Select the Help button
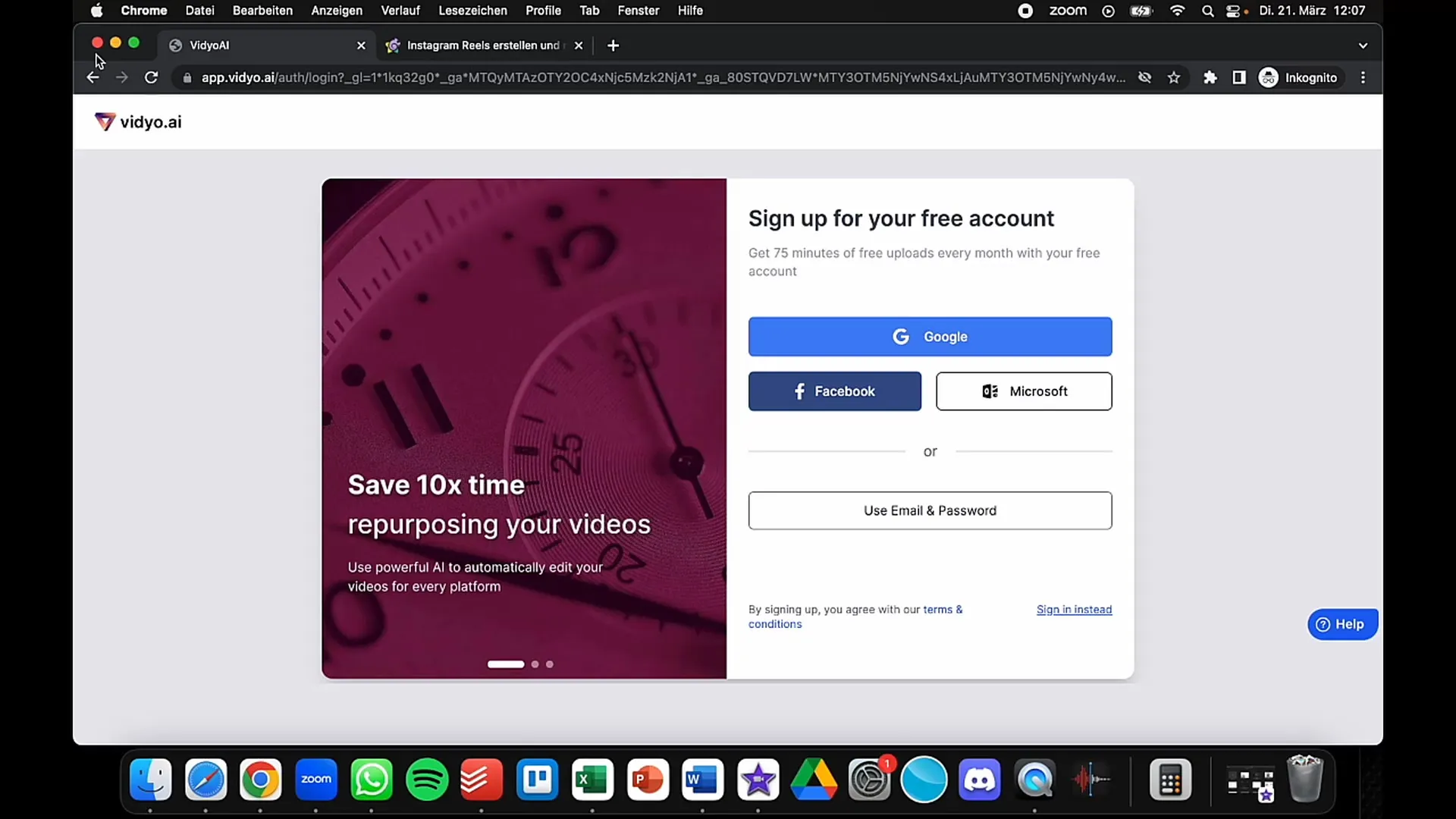 (1341, 624)
